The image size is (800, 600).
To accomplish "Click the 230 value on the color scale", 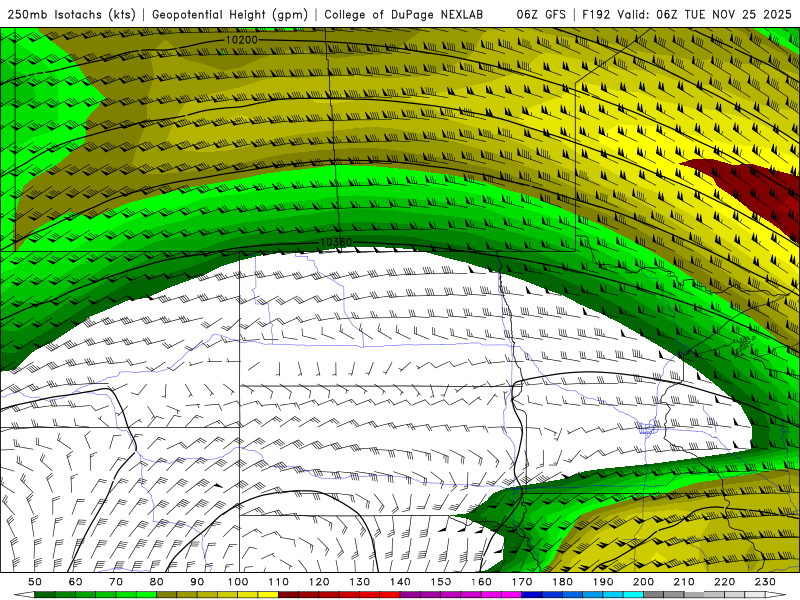I will tap(765, 582).
